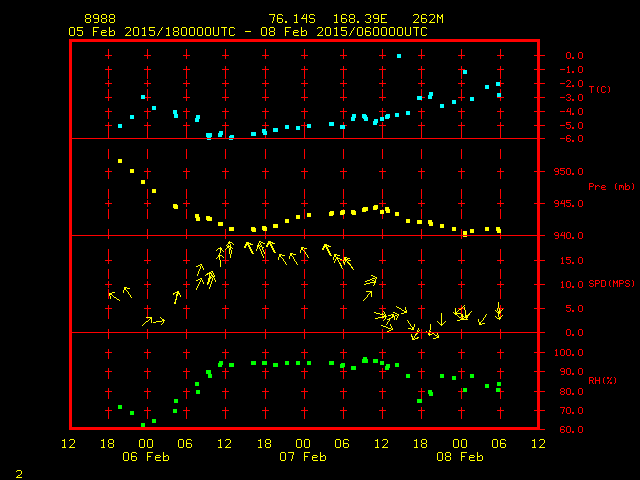The height and width of the screenshot is (480, 640).
Task: Click the 07 Feb date label
Action: pos(302,456)
